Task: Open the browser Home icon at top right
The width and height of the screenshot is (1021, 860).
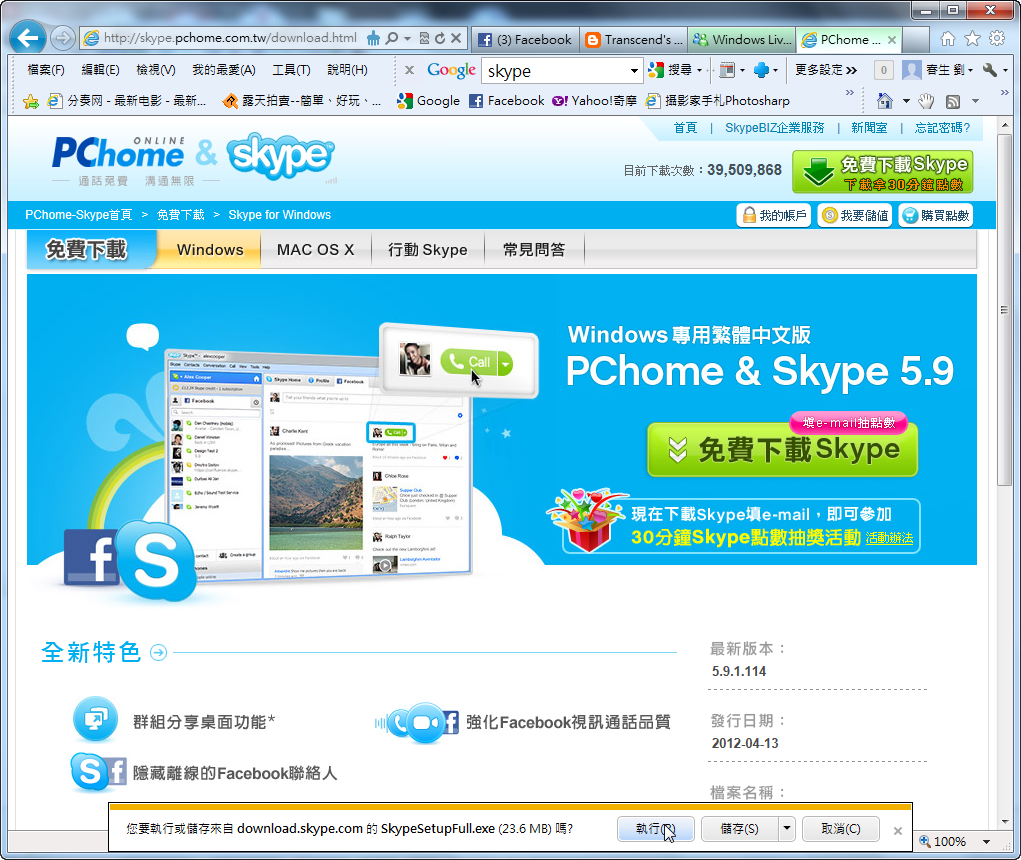Action: click(x=948, y=38)
